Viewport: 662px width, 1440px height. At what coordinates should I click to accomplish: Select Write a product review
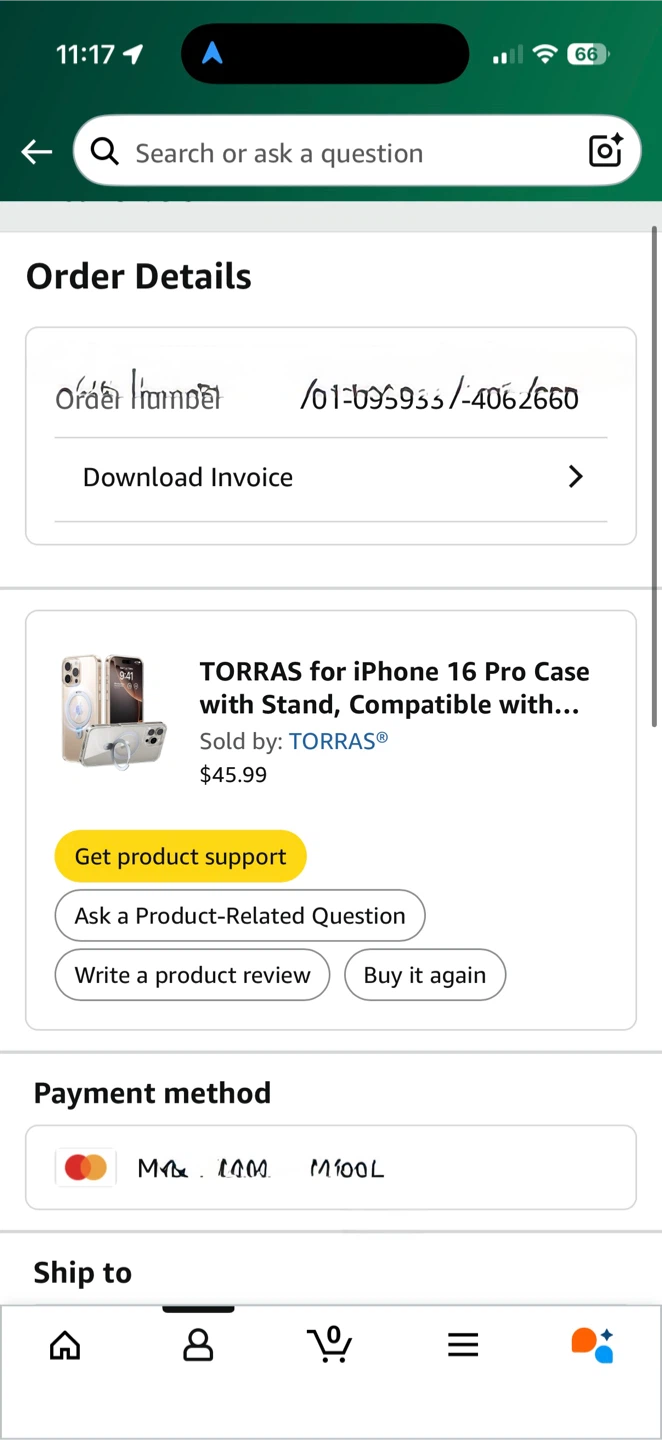click(x=192, y=976)
